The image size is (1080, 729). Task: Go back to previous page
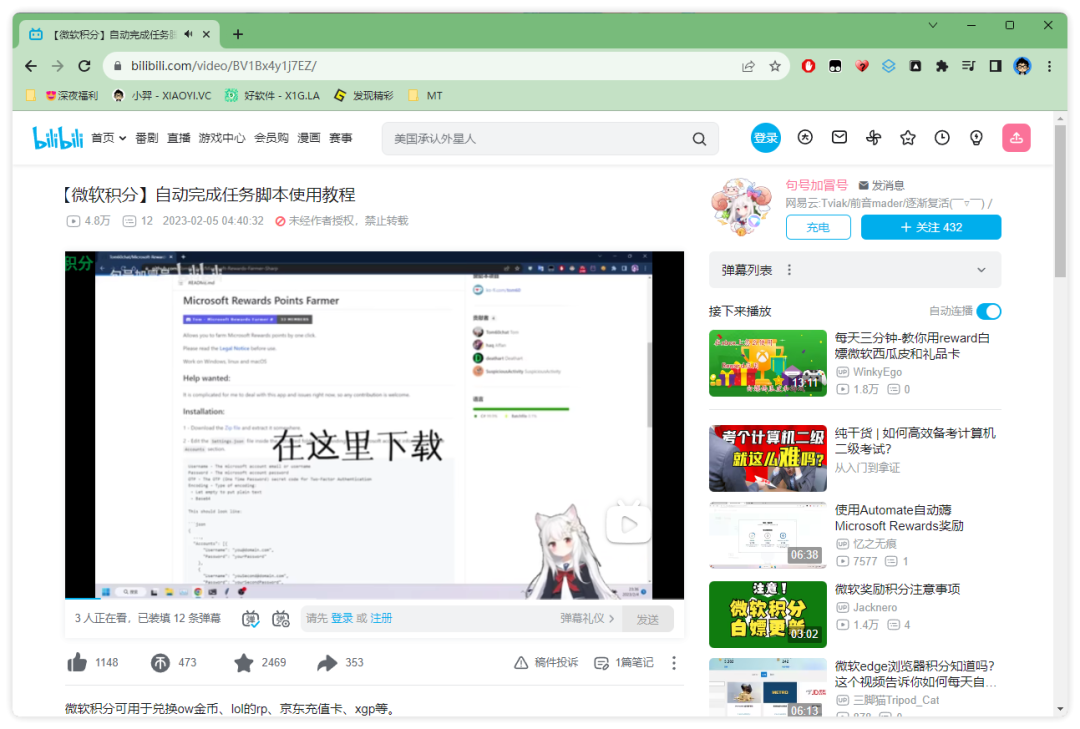[31, 66]
